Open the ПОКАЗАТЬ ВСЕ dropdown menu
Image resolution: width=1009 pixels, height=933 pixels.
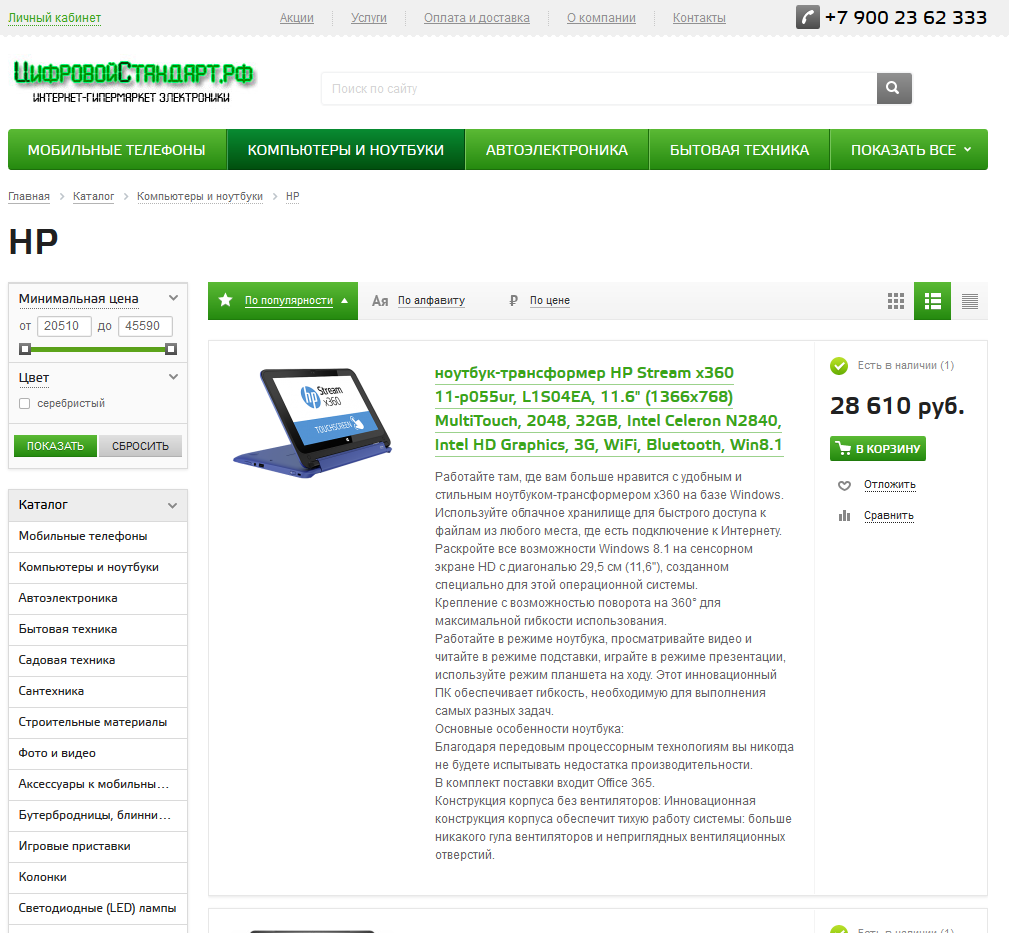pos(909,149)
